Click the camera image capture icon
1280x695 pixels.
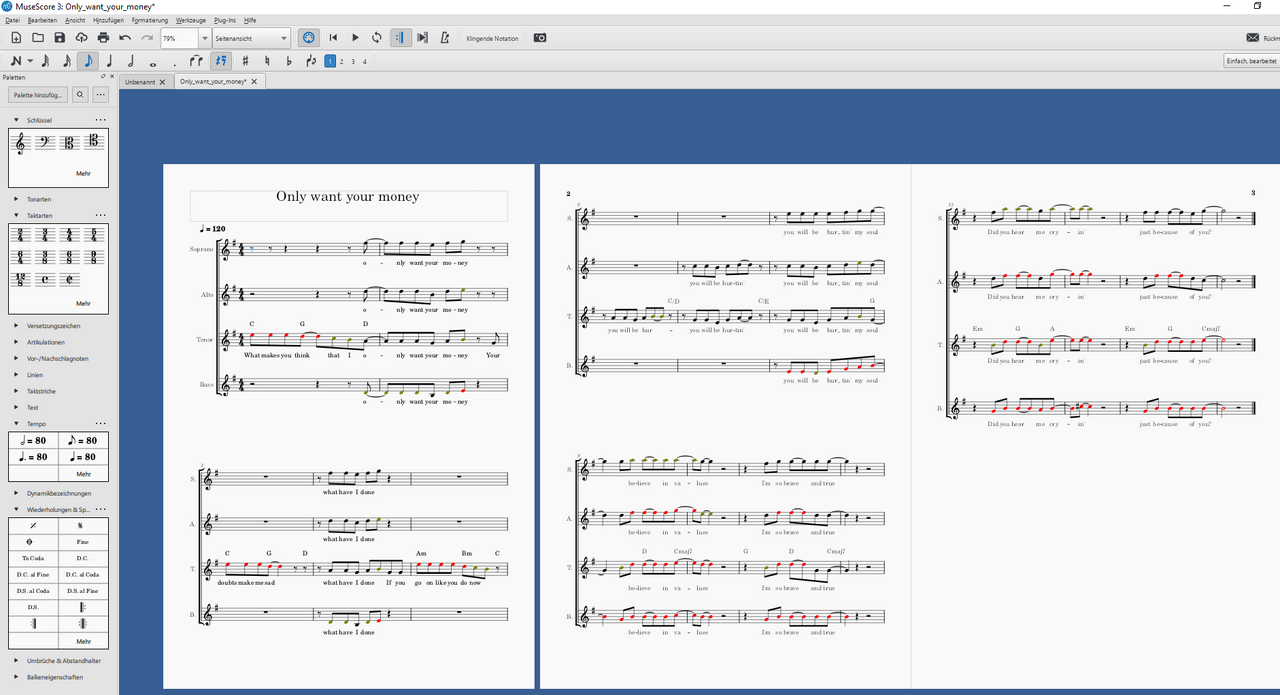click(x=540, y=38)
